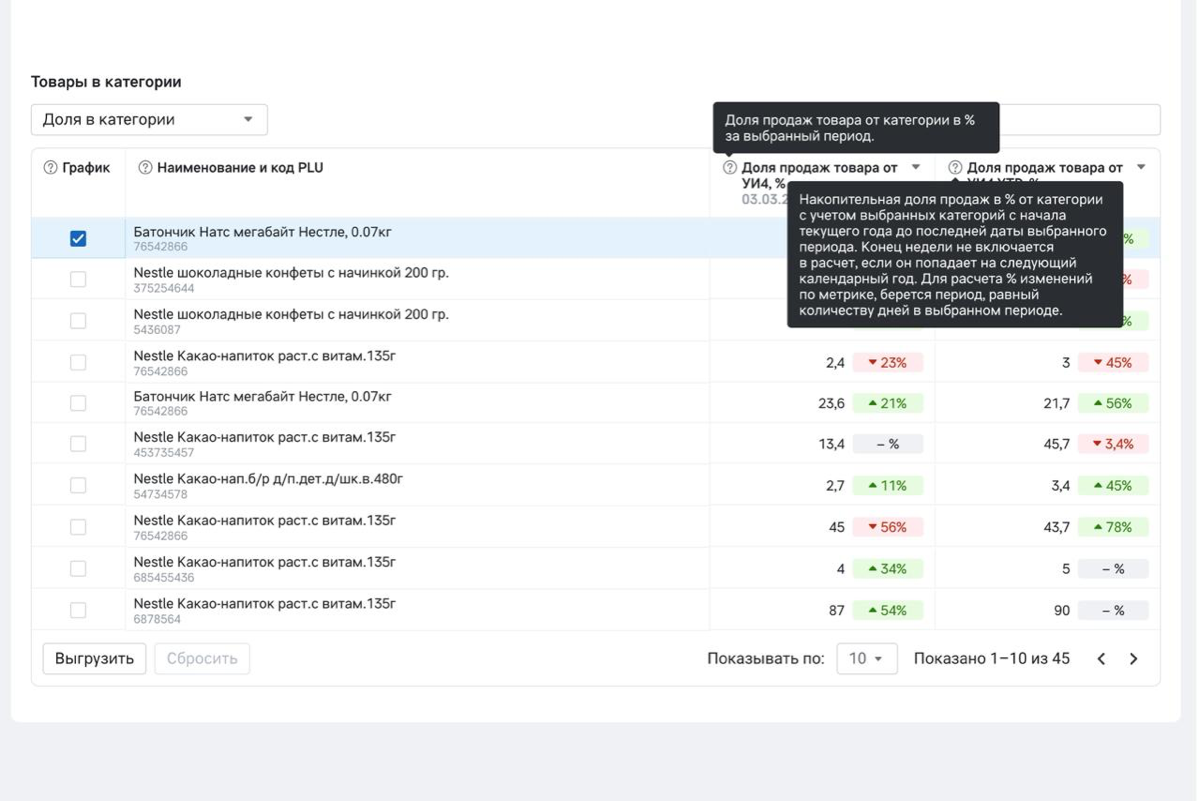Screen dimensions: 1199x801
Task: Click the product code 6878564 text
Action: (x=157, y=619)
